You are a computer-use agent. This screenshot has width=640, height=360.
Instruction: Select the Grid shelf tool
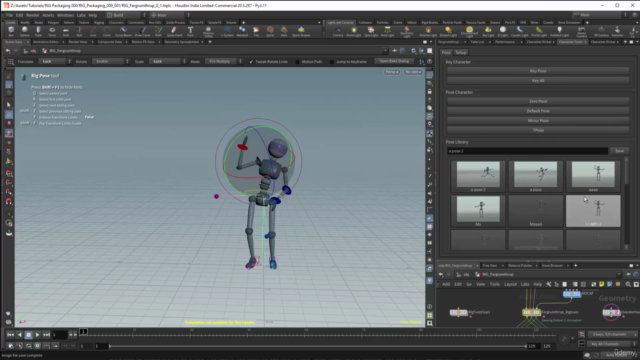[x=66, y=31]
